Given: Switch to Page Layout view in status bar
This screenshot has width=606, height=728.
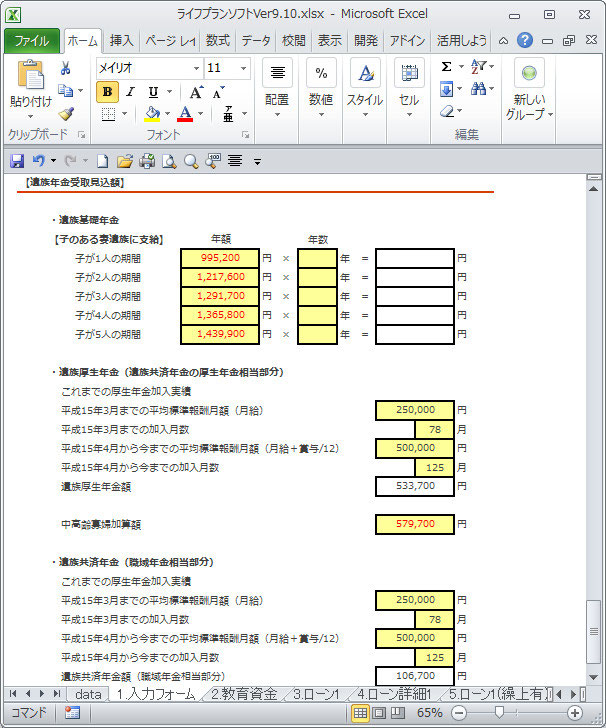Looking at the screenshot, I should [x=379, y=713].
